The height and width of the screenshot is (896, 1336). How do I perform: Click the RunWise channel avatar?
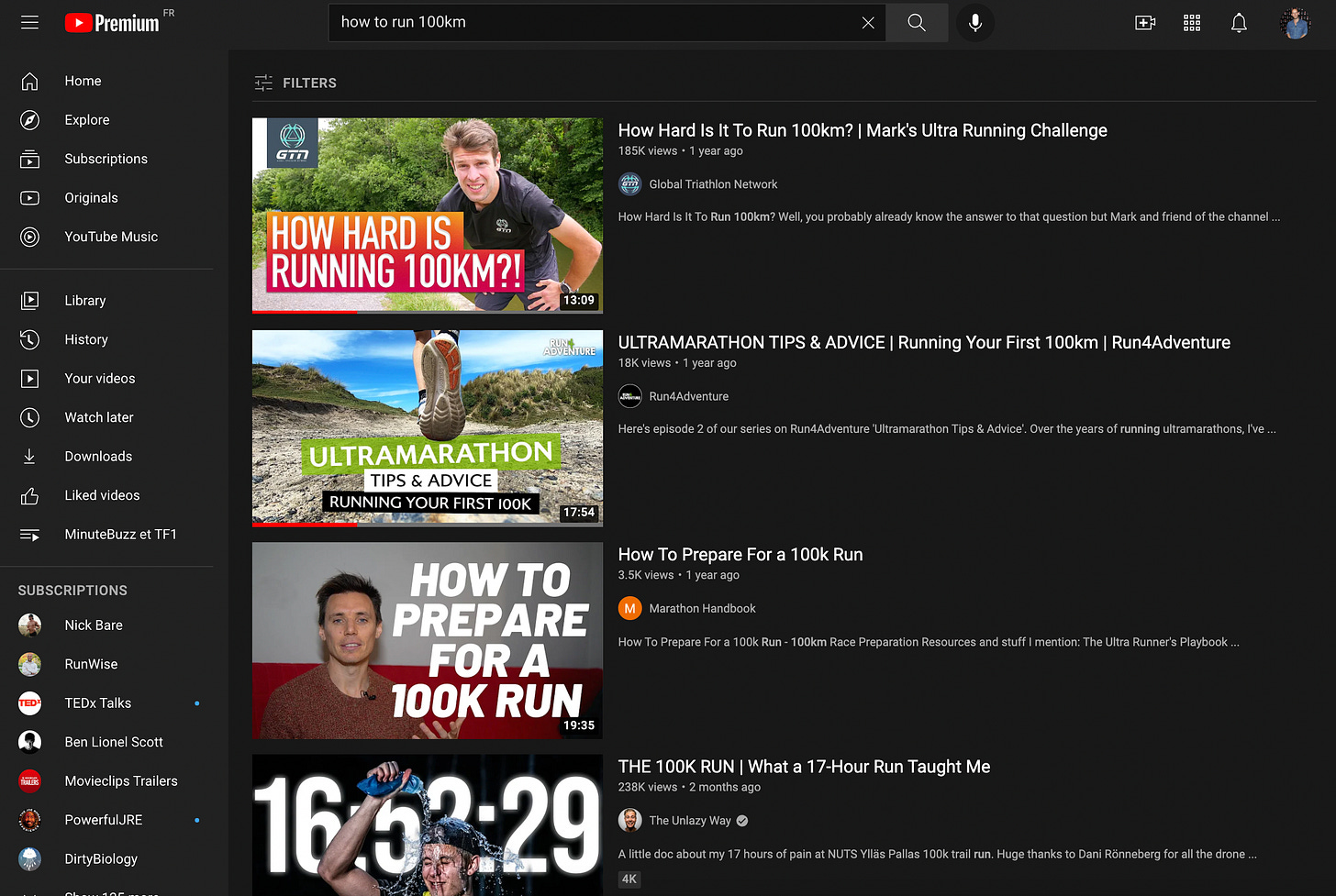(29, 664)
